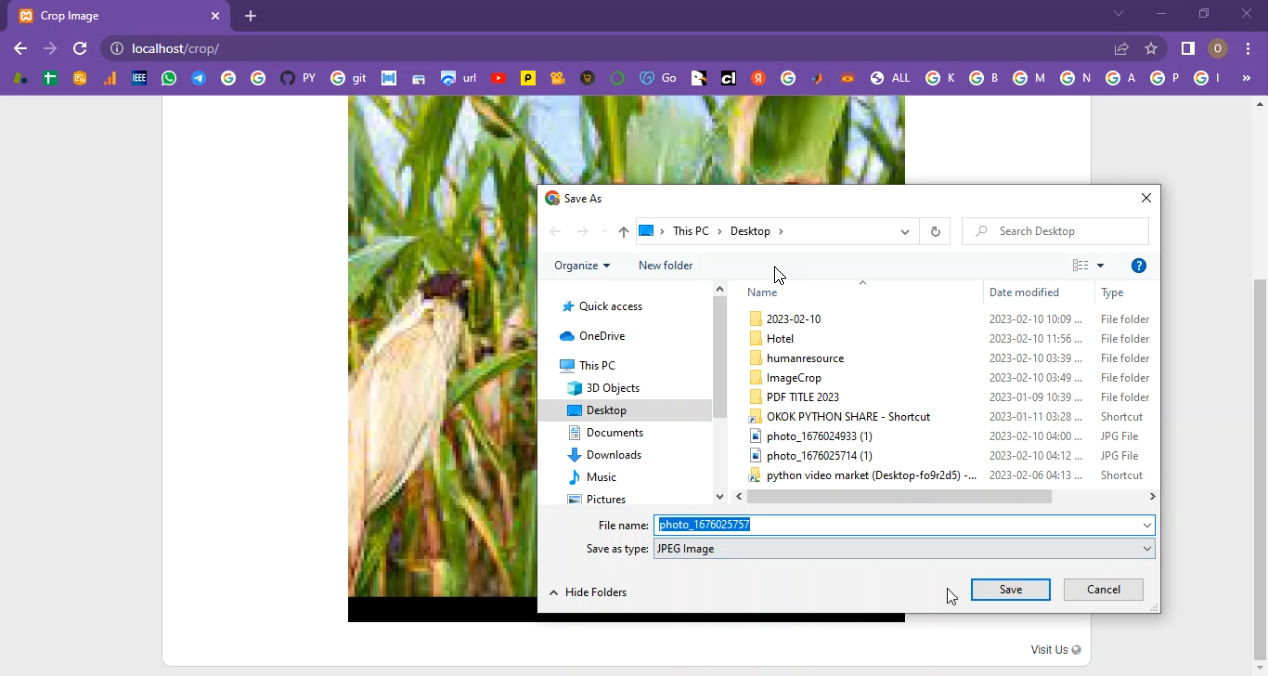The height and width of the screenshot is (676, 1268).
Task: Open tab search dropdown in title bar
Action: [1118, 14]
